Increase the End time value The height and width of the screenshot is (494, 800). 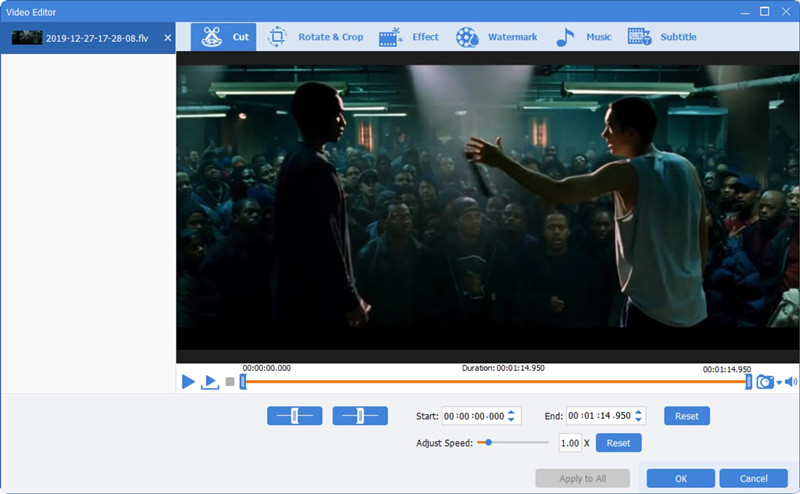click(638, 411)
